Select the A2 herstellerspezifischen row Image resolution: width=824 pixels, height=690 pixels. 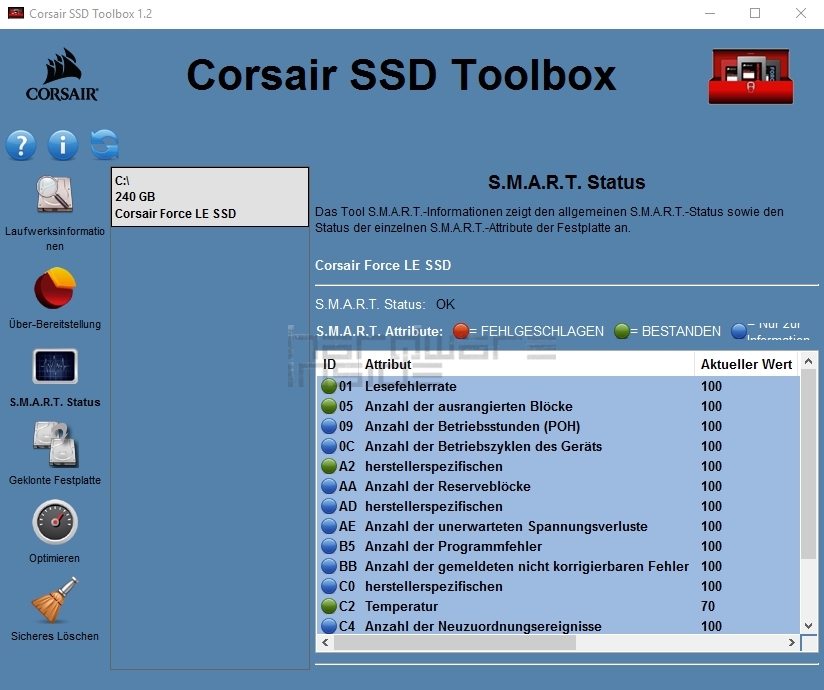tap(558, 466)
